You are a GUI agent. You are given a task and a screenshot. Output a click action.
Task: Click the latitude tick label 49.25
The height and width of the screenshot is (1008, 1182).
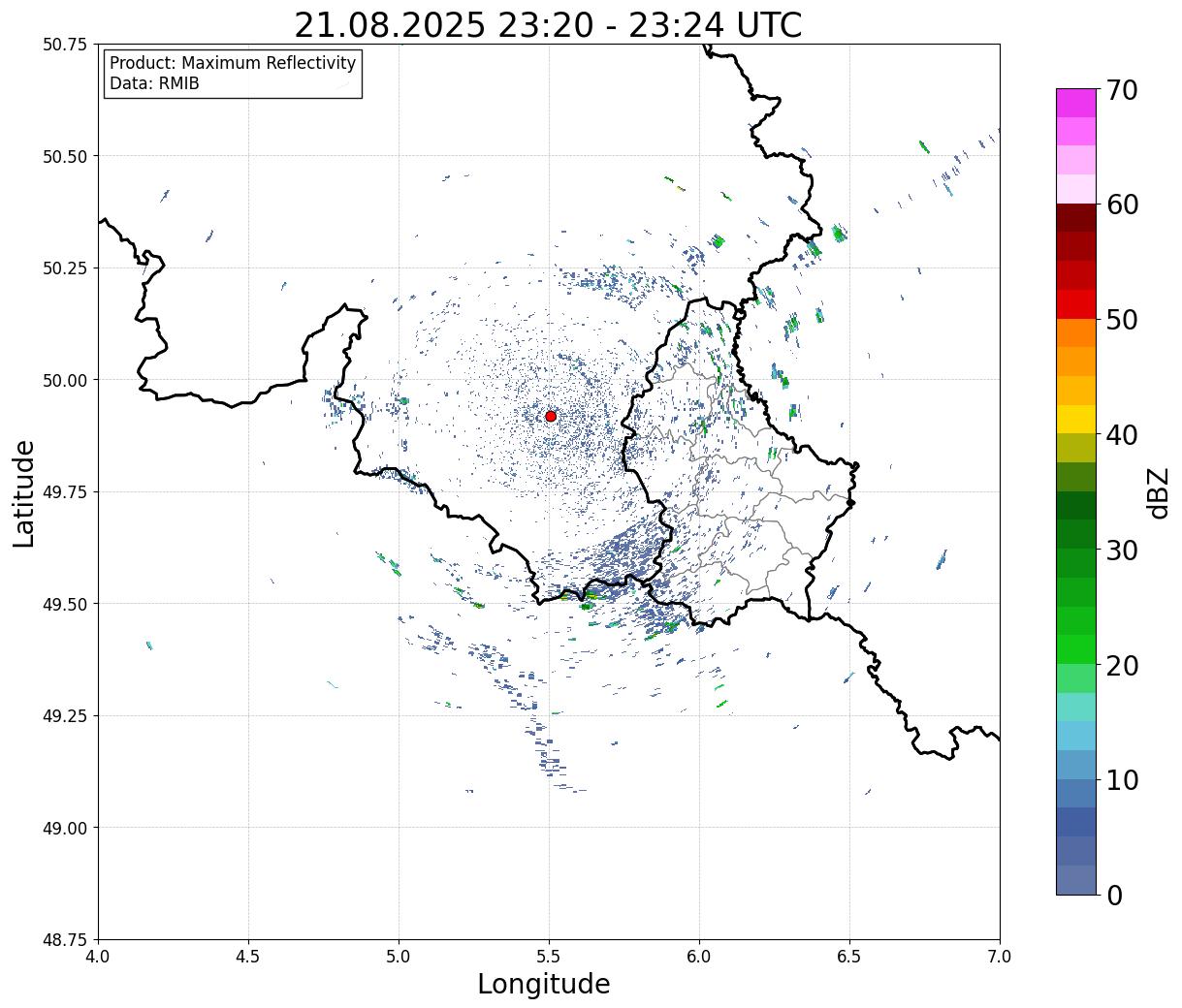click(x=64, y=716)
